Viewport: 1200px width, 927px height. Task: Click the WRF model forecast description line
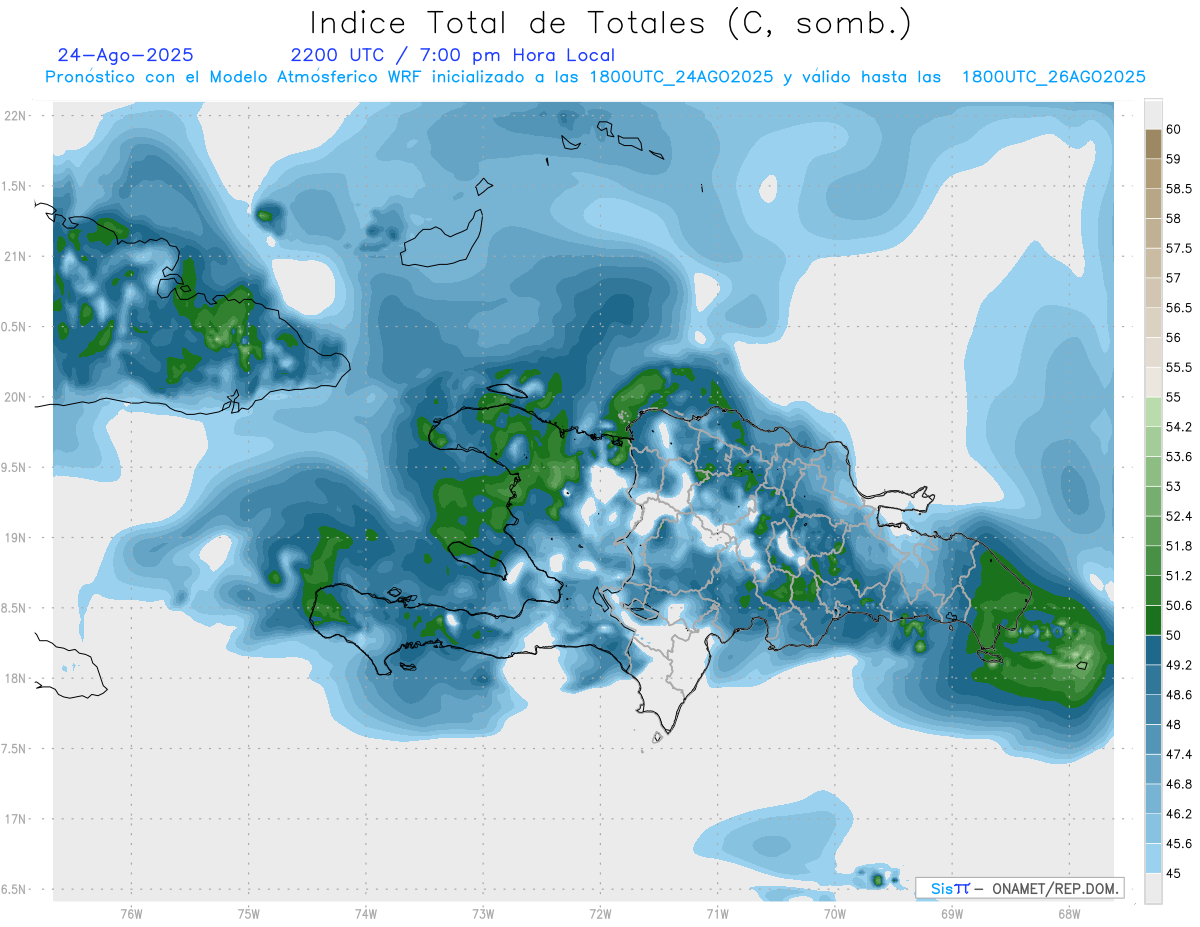595,77
